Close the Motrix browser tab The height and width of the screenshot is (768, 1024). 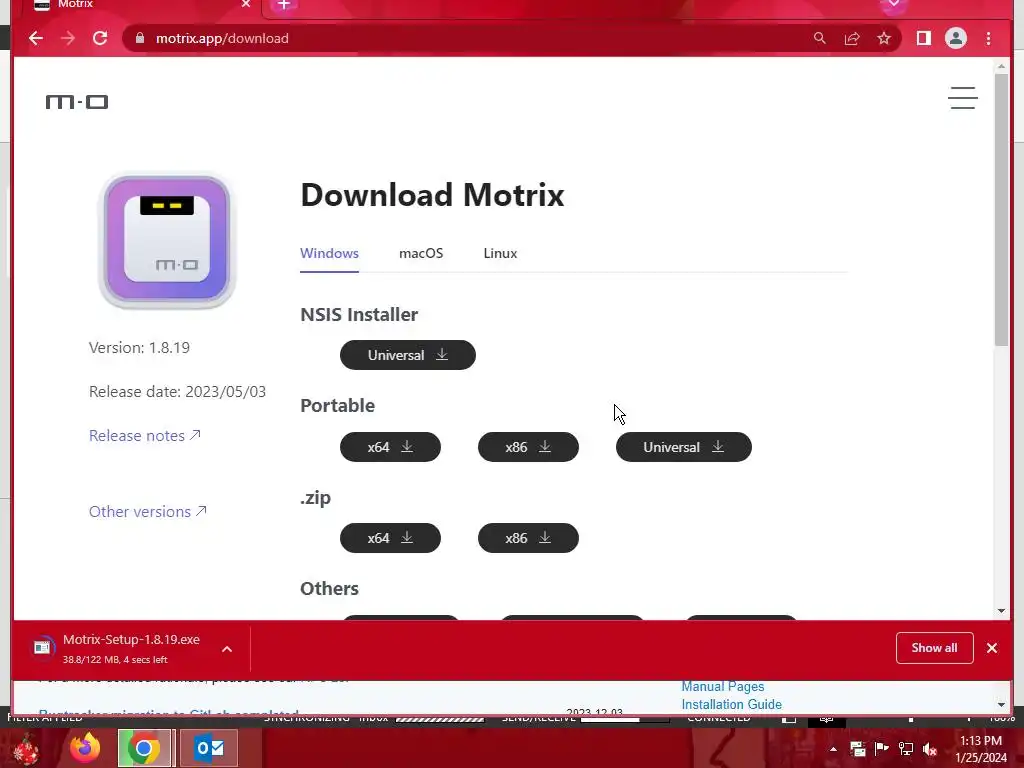246,4
